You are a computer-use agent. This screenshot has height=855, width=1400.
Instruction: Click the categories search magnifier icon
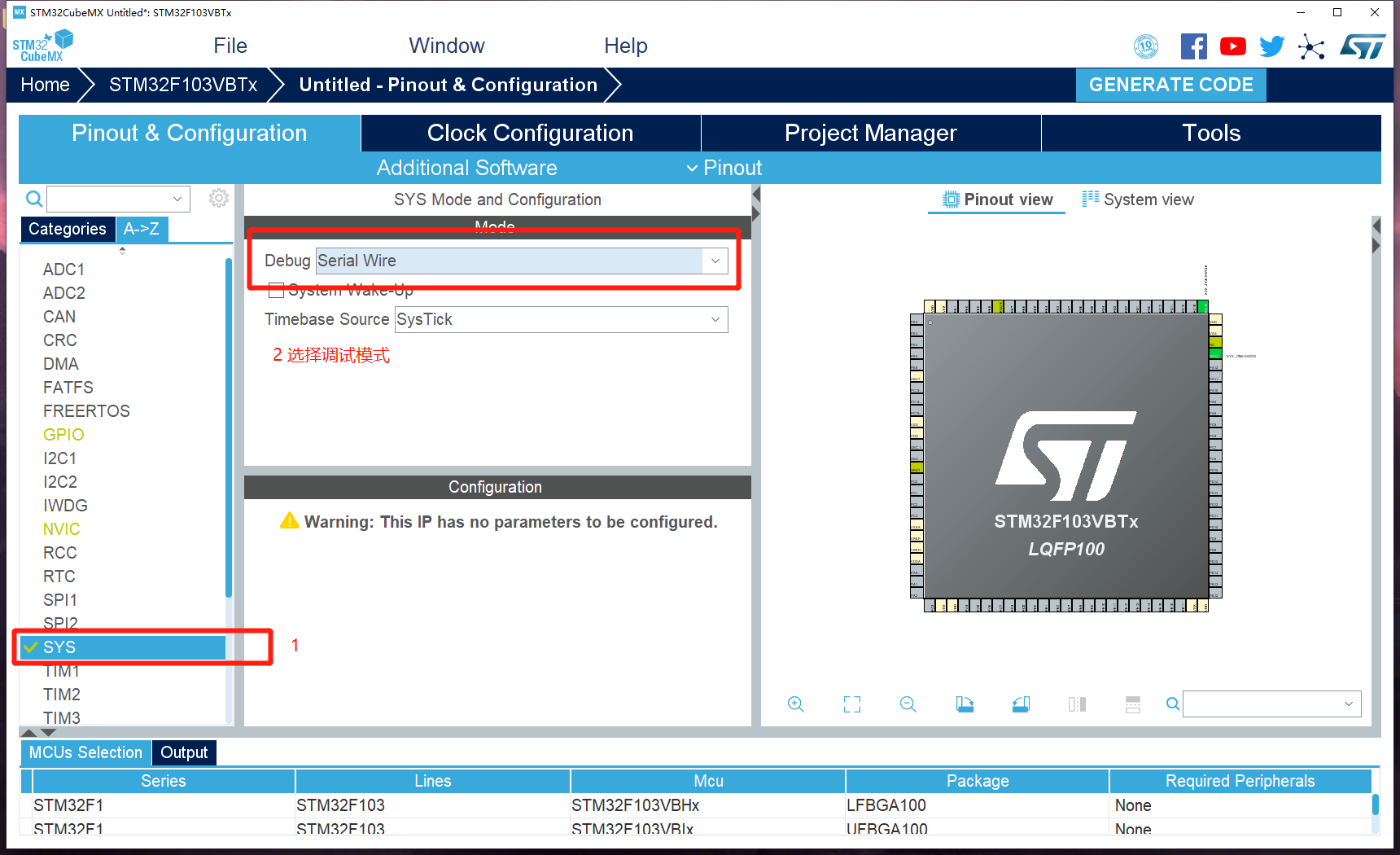pos(34,199)
